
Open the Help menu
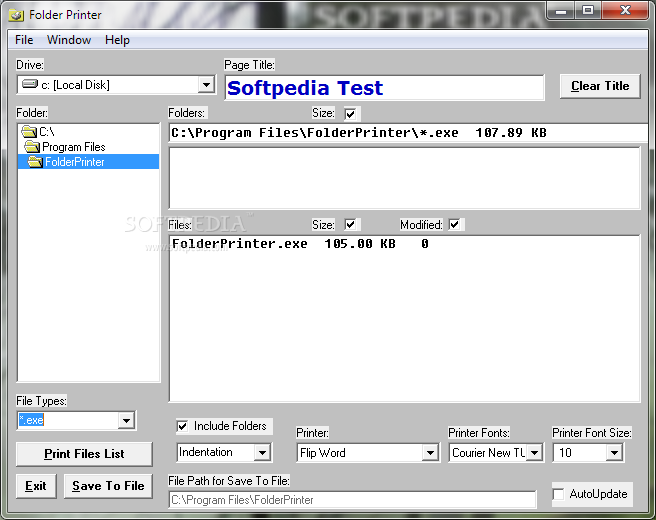point(117,40)
